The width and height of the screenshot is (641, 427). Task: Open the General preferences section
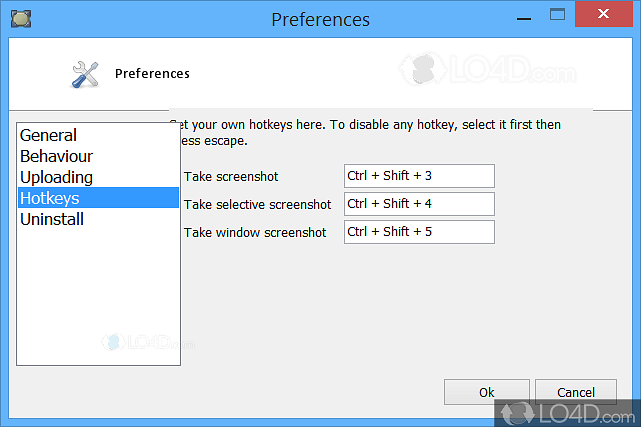tap(98, 135)
